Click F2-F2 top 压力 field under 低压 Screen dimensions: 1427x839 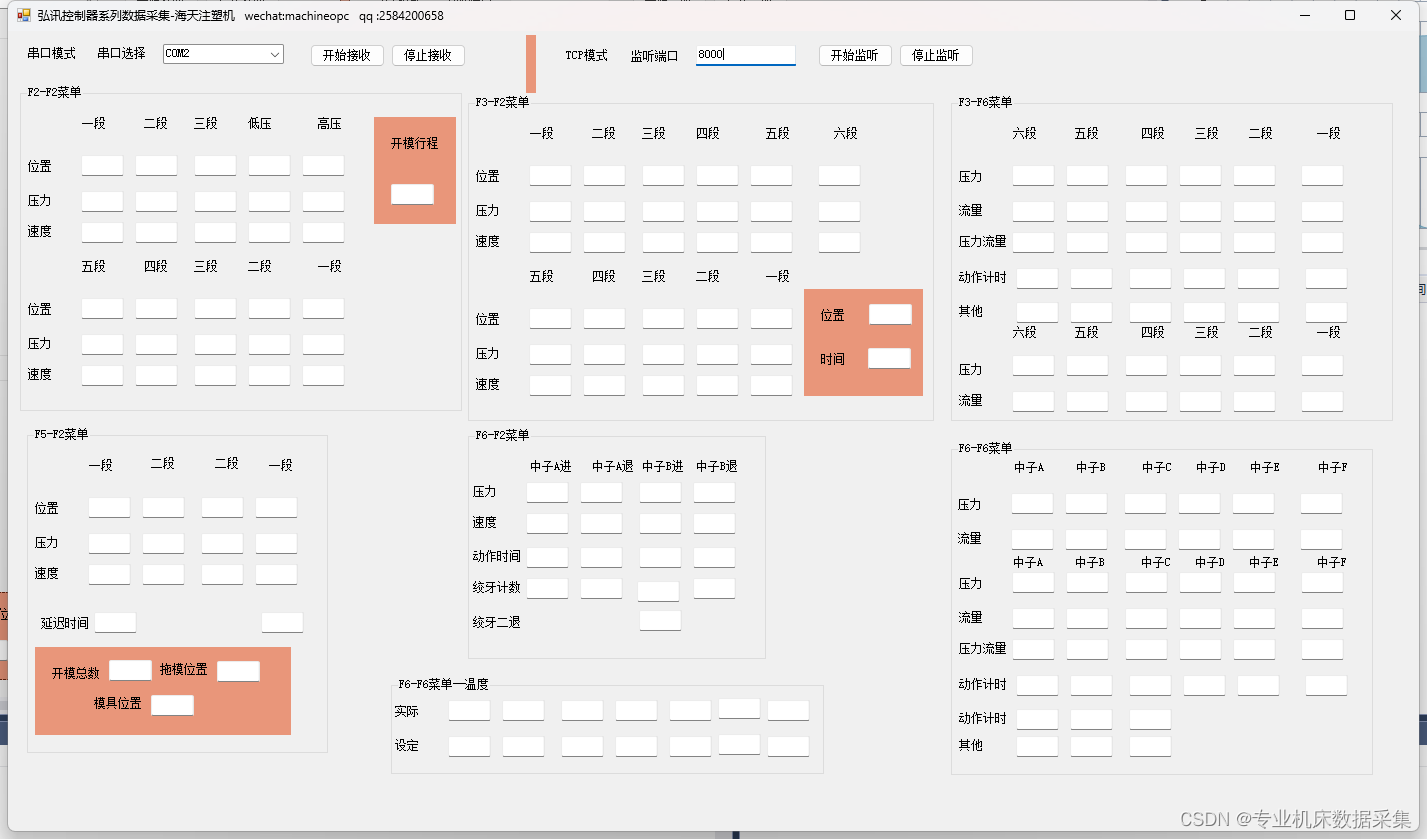point(269,201)
